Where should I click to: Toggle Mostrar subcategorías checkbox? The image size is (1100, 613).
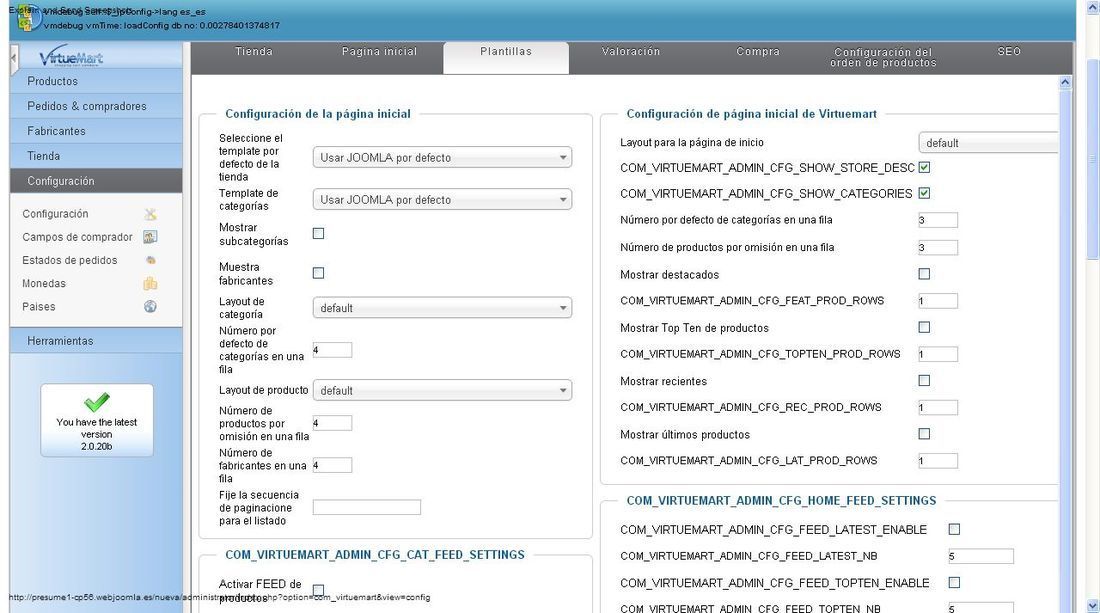318,234
